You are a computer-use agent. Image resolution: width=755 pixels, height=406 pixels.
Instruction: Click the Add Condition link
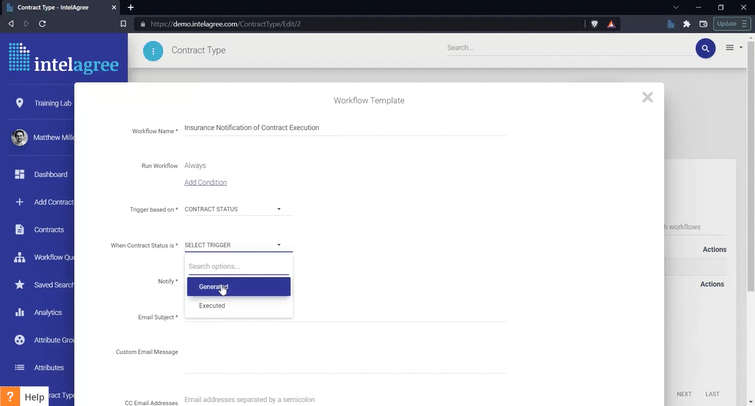(206, 182)
